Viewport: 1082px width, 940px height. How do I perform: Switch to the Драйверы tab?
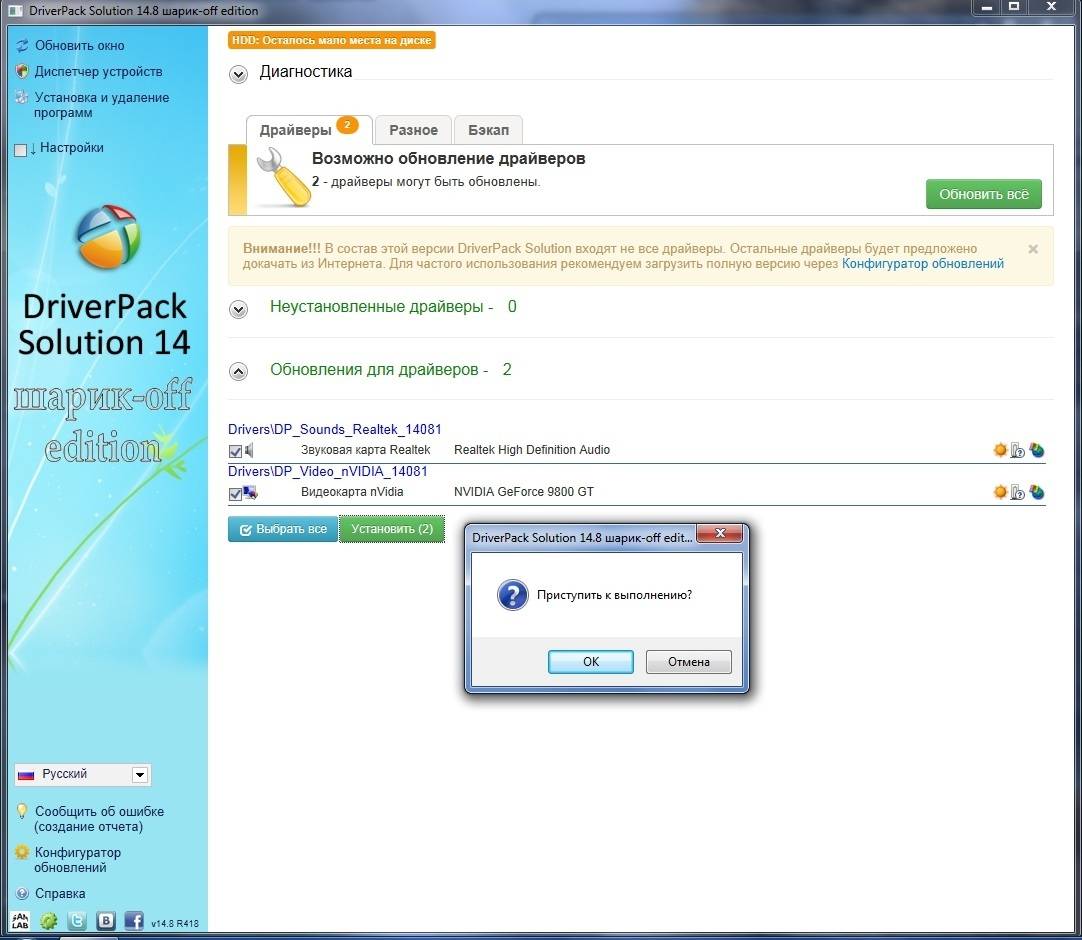308,130
